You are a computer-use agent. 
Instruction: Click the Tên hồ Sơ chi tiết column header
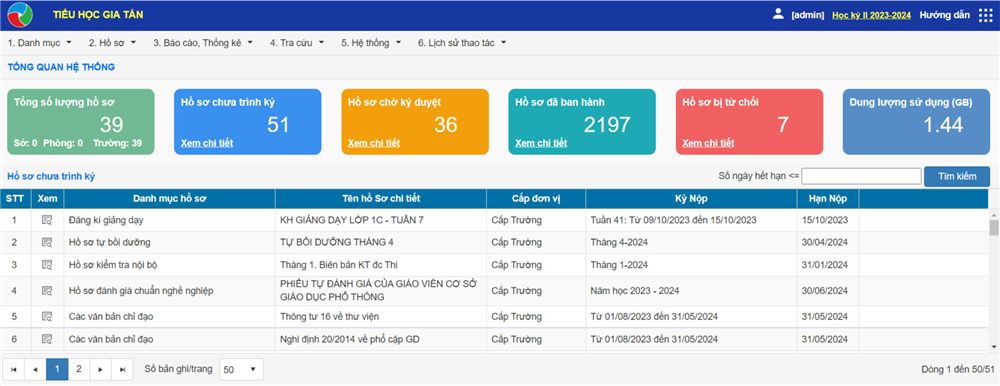point(381,198)
